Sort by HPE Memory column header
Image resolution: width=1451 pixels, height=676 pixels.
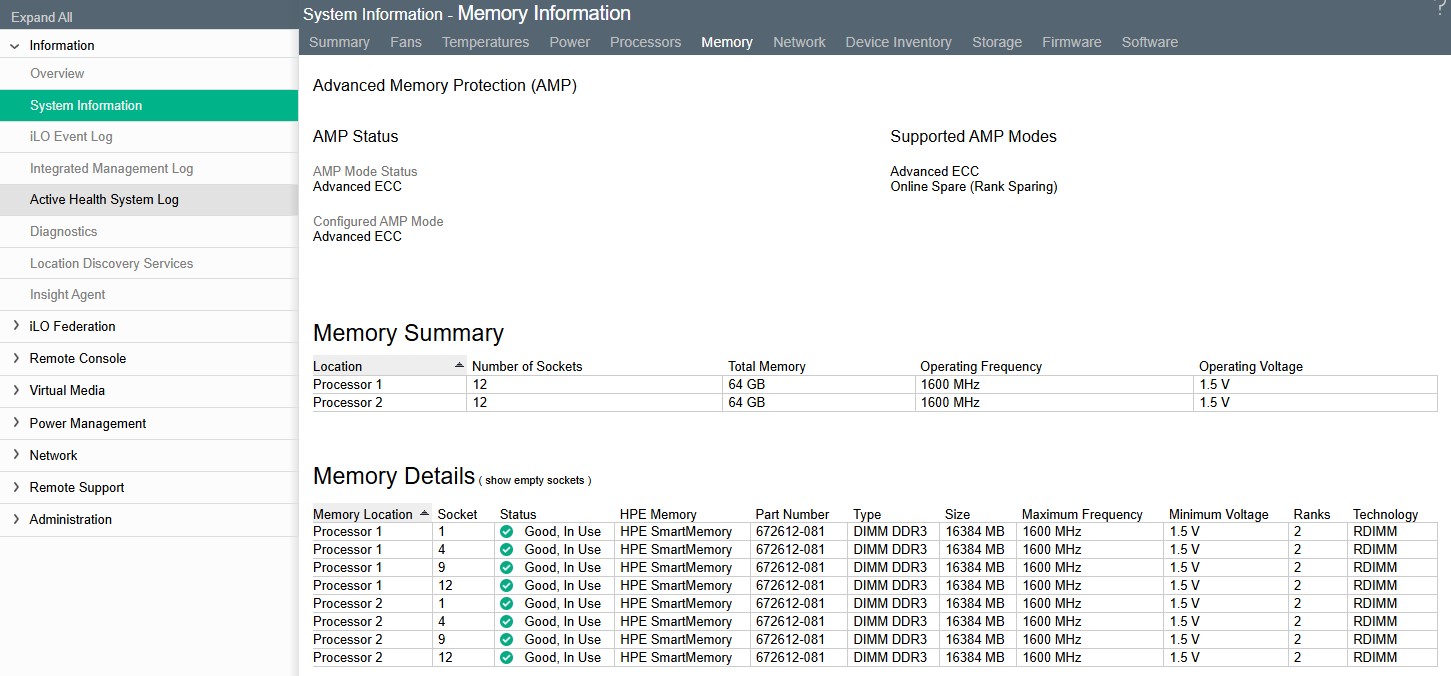point(658,514)
